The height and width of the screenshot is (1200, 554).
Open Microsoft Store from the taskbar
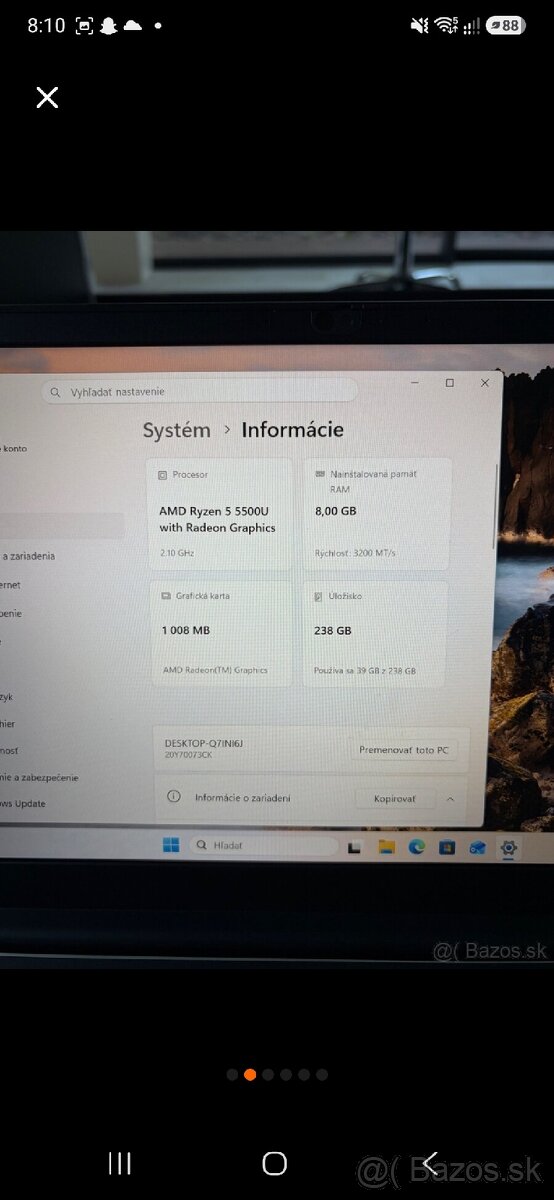pyautogui.click(x=447, y=848)
